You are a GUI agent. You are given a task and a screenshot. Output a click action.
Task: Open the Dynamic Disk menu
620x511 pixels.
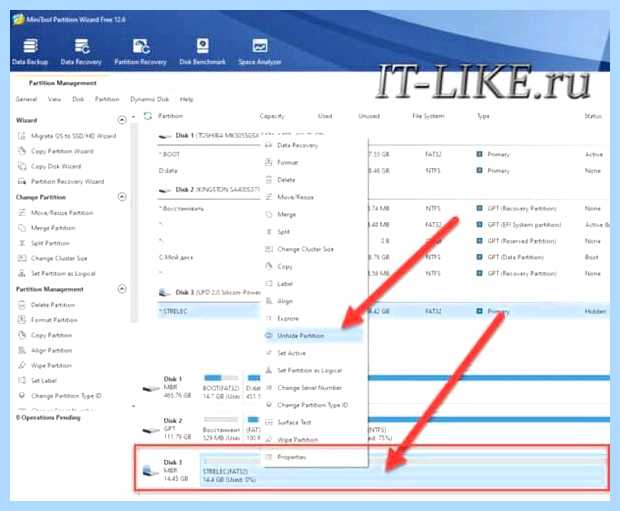149,99
